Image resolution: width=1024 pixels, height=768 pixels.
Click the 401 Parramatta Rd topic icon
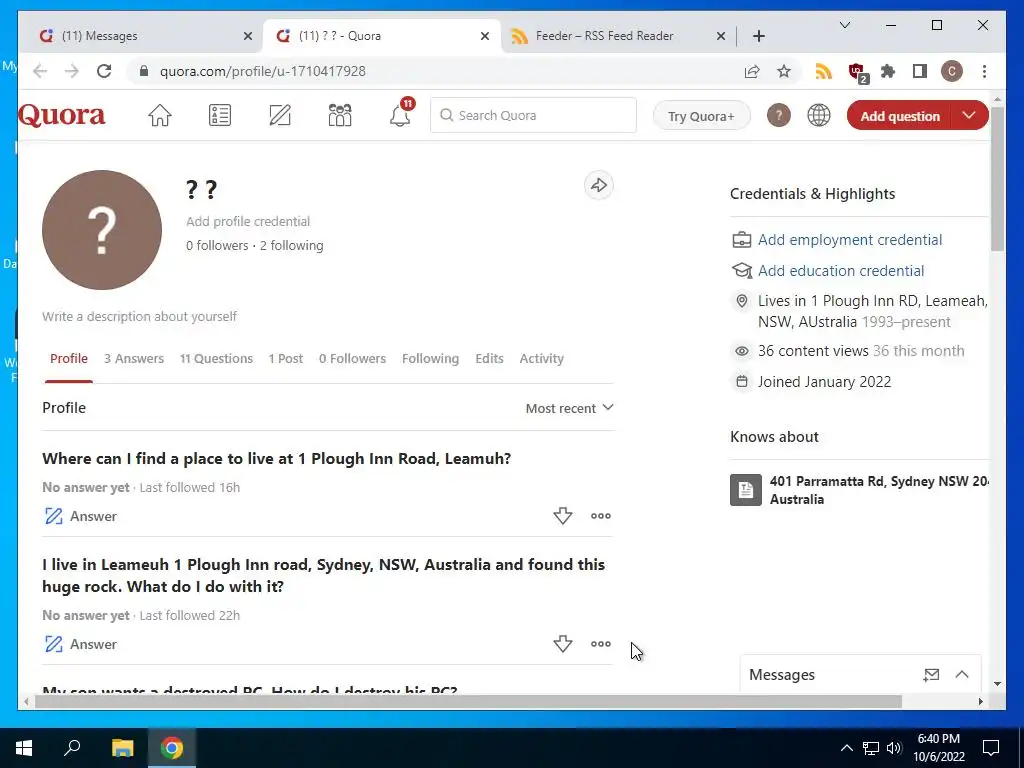click(746, 490)
